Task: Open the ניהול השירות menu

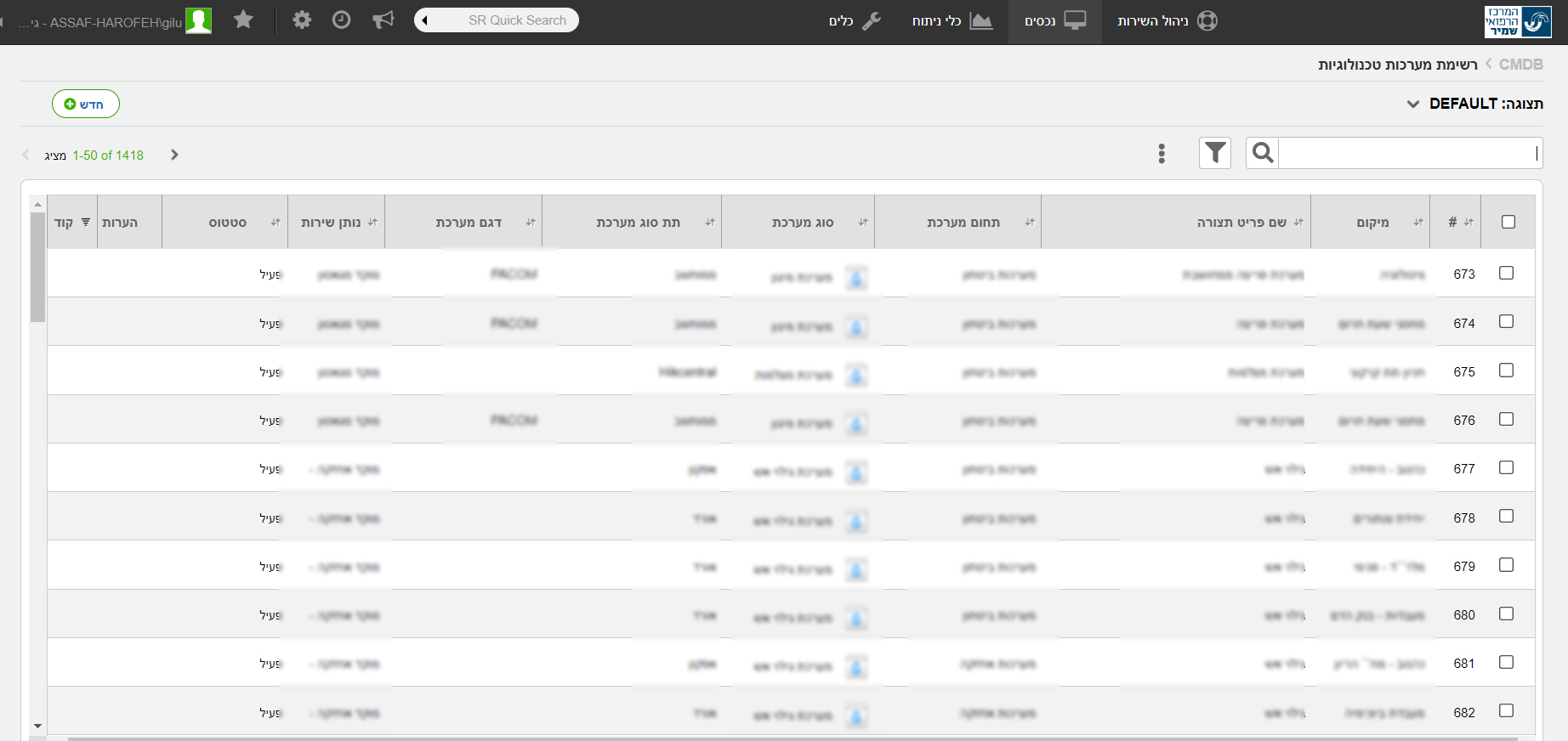Action: click(x=1166, y=20)
